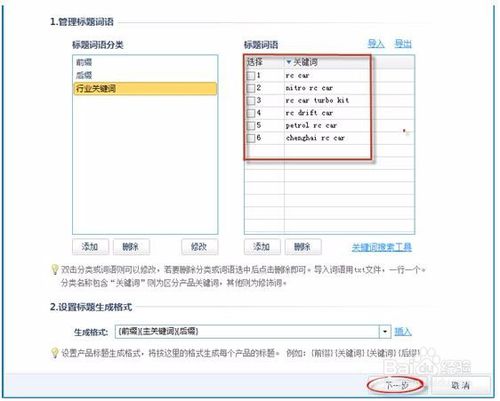Click into the 生成格式 format field
The height and width of the screenshot is (401, 500).
[247, 332]
